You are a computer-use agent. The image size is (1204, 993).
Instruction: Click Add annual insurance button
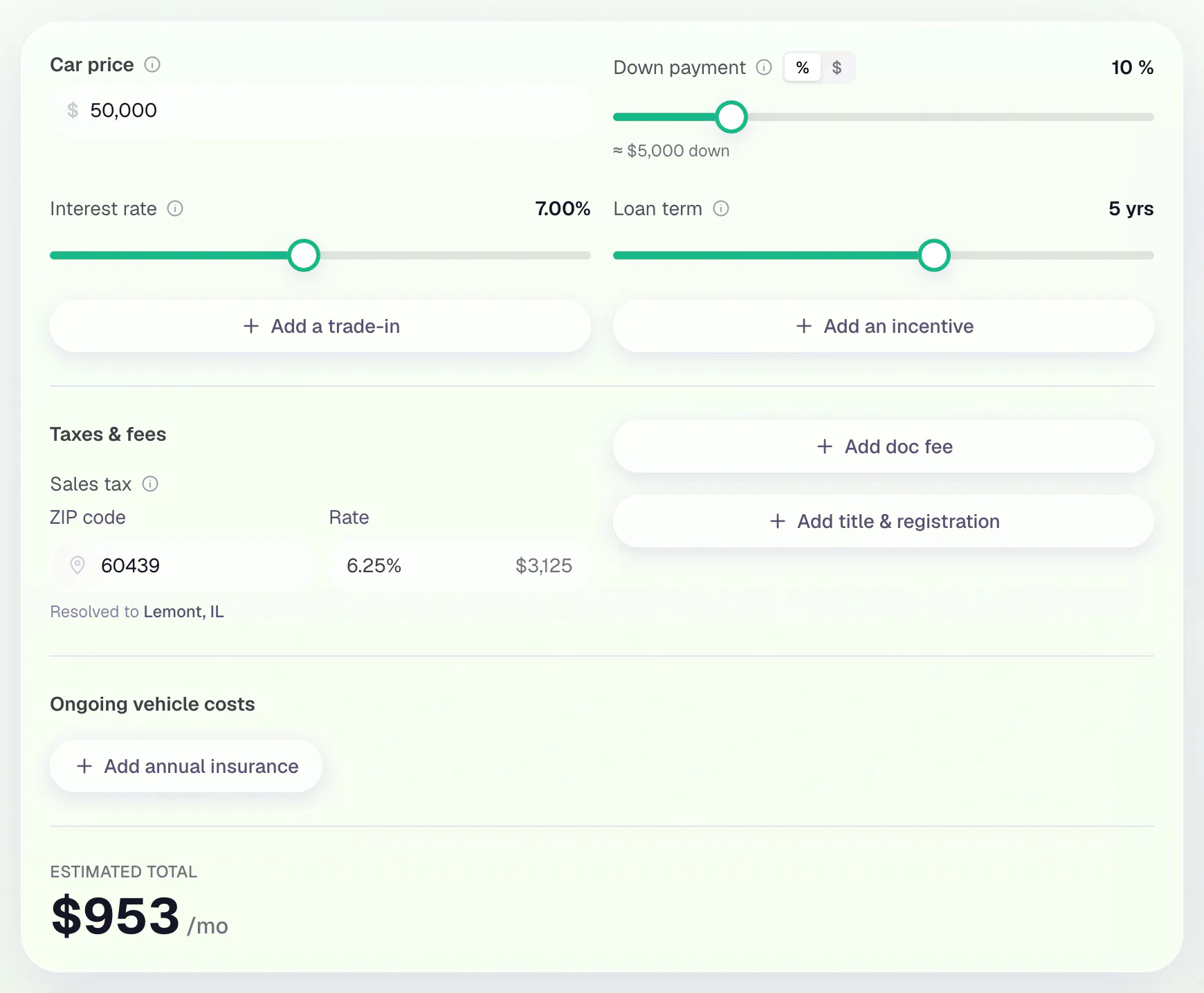[x=186, y=766]
